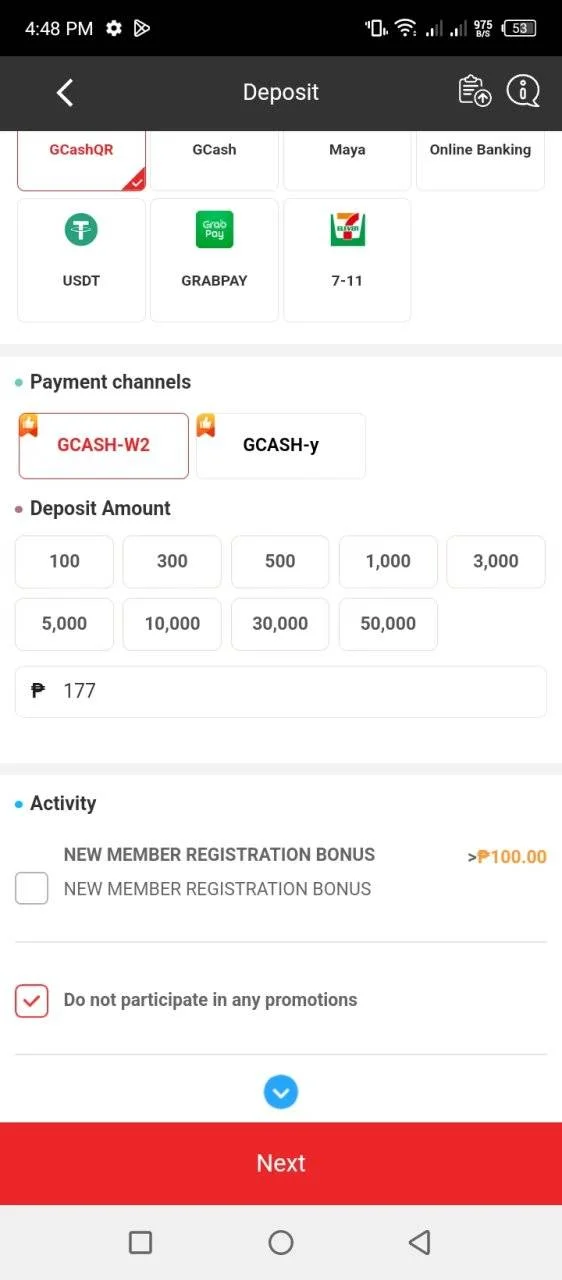Open deposit records clipboard icon
Image resolution: width=562 pixels, height=1280 pixels.
pos(475,91)
